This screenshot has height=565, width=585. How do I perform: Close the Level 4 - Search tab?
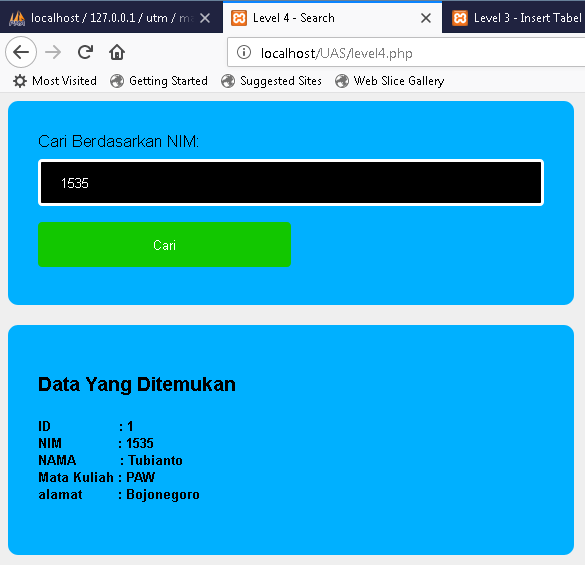426,18
